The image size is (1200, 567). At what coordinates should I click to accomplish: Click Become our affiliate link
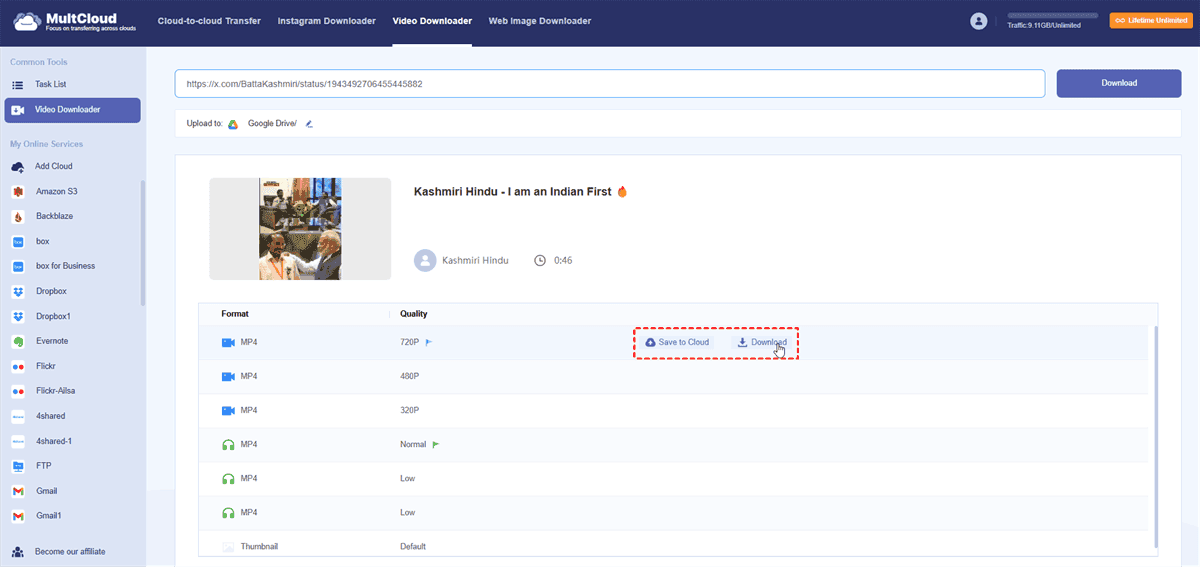tap(69, 551)
